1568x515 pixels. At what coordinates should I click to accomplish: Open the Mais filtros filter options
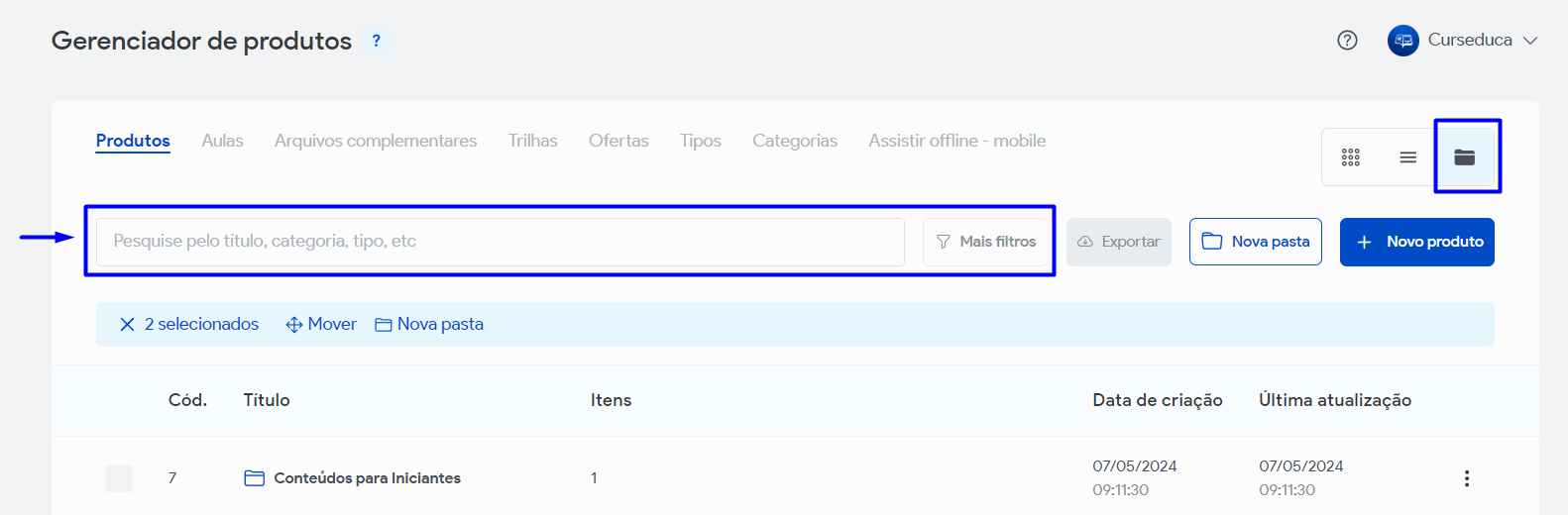(x=986, y=242)
